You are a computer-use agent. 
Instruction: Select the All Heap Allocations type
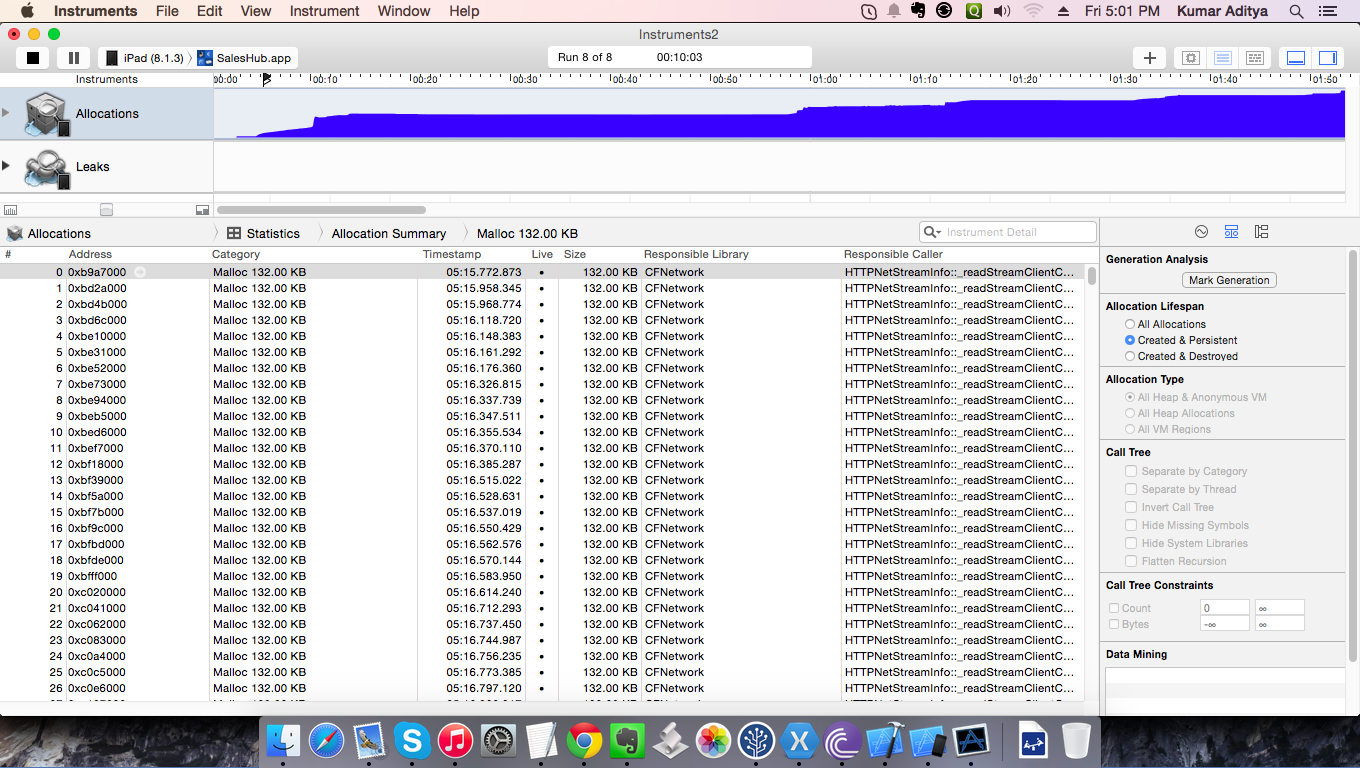(x=1179, y=413)
